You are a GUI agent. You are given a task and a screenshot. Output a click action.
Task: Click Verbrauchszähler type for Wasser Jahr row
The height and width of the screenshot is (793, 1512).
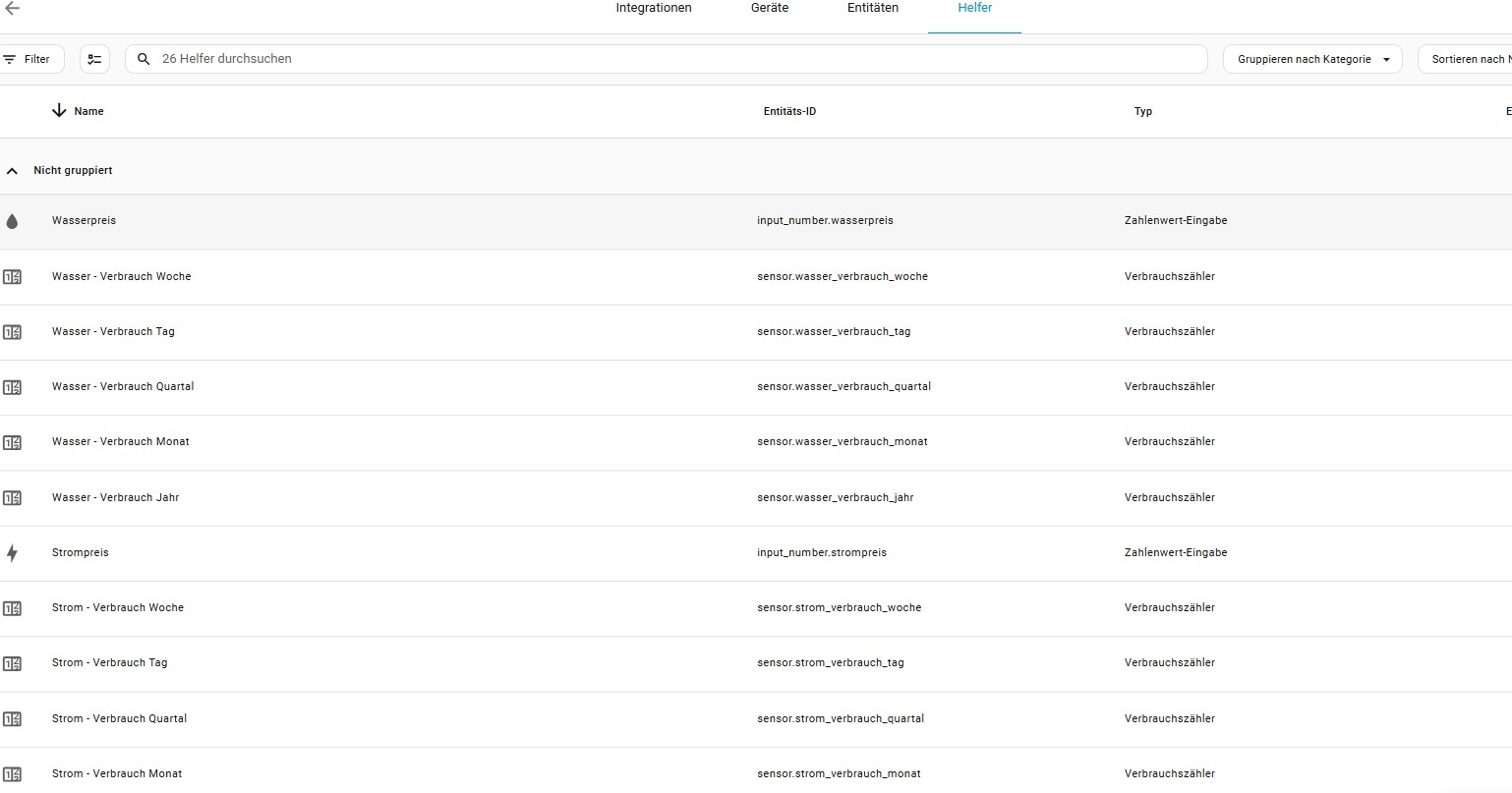click(1170, 498)
